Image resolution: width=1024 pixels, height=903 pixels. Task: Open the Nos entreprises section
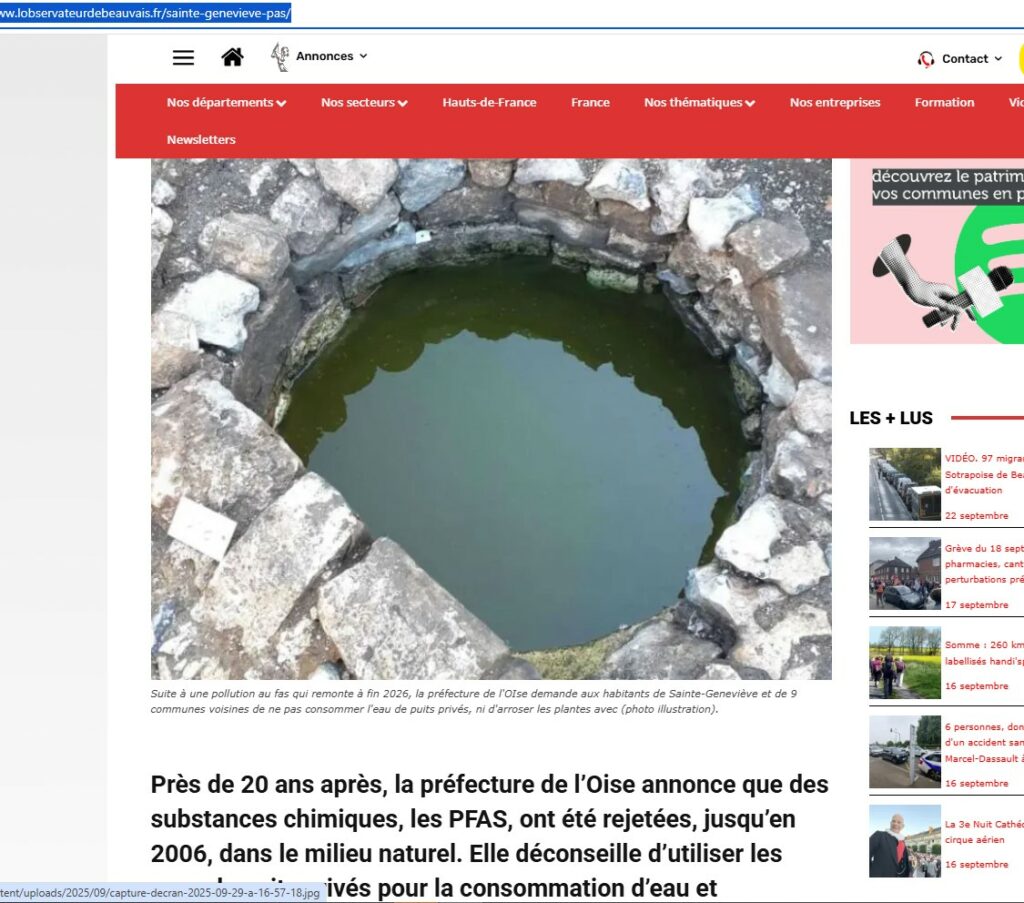[x=835, y=103]
